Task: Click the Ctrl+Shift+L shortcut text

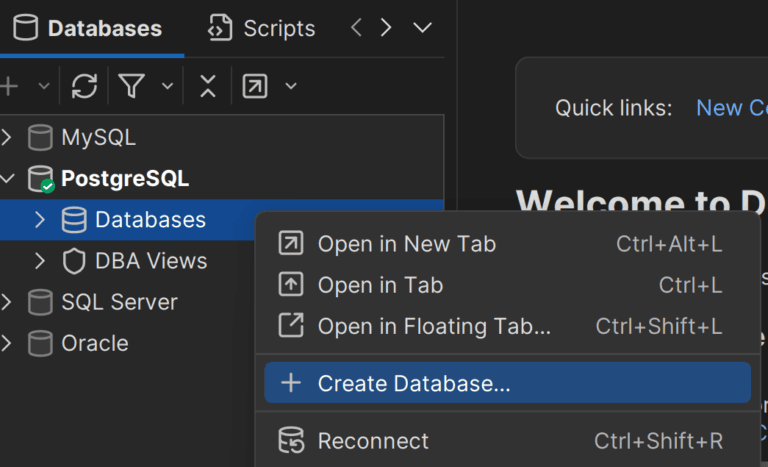Action: click(659, 326)
